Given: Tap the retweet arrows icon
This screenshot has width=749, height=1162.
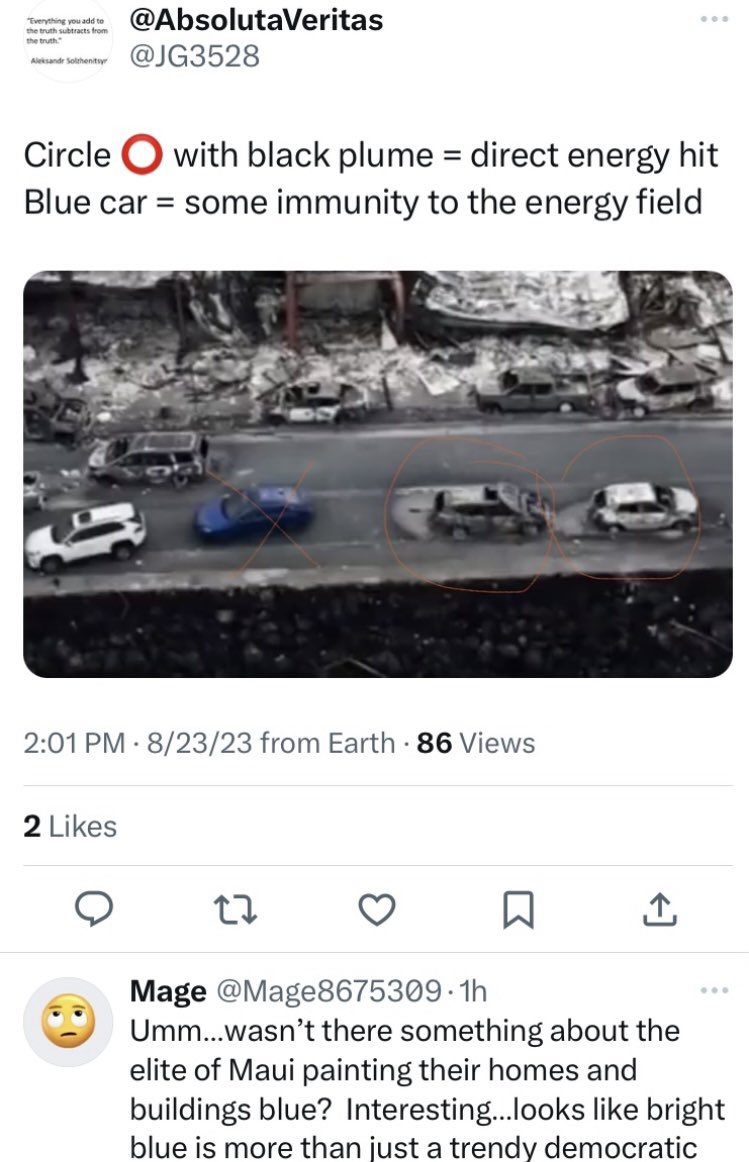Looking at the screenshot, I should coord(235,908).
